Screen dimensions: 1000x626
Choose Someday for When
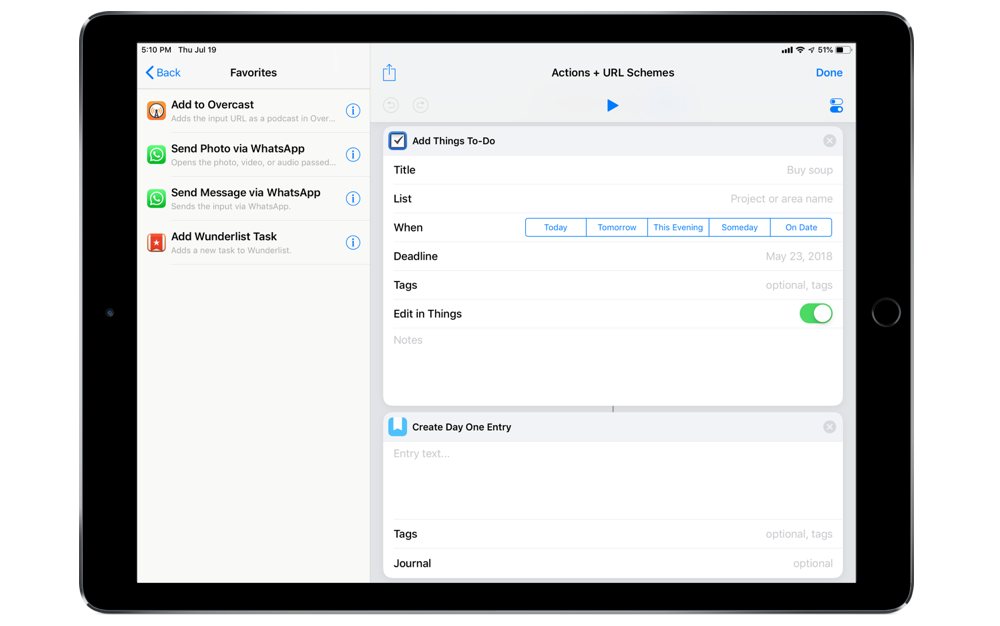click(739, 228)
